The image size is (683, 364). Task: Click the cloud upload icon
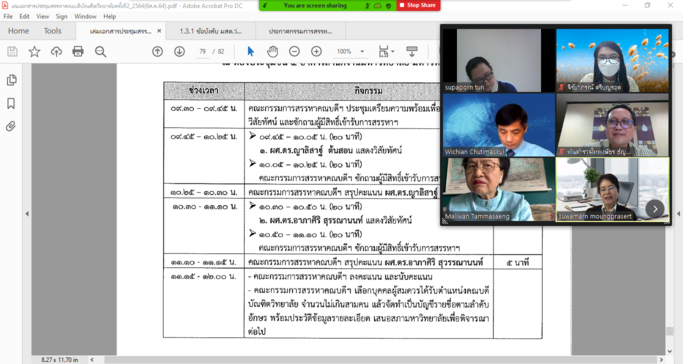(56, 52)
